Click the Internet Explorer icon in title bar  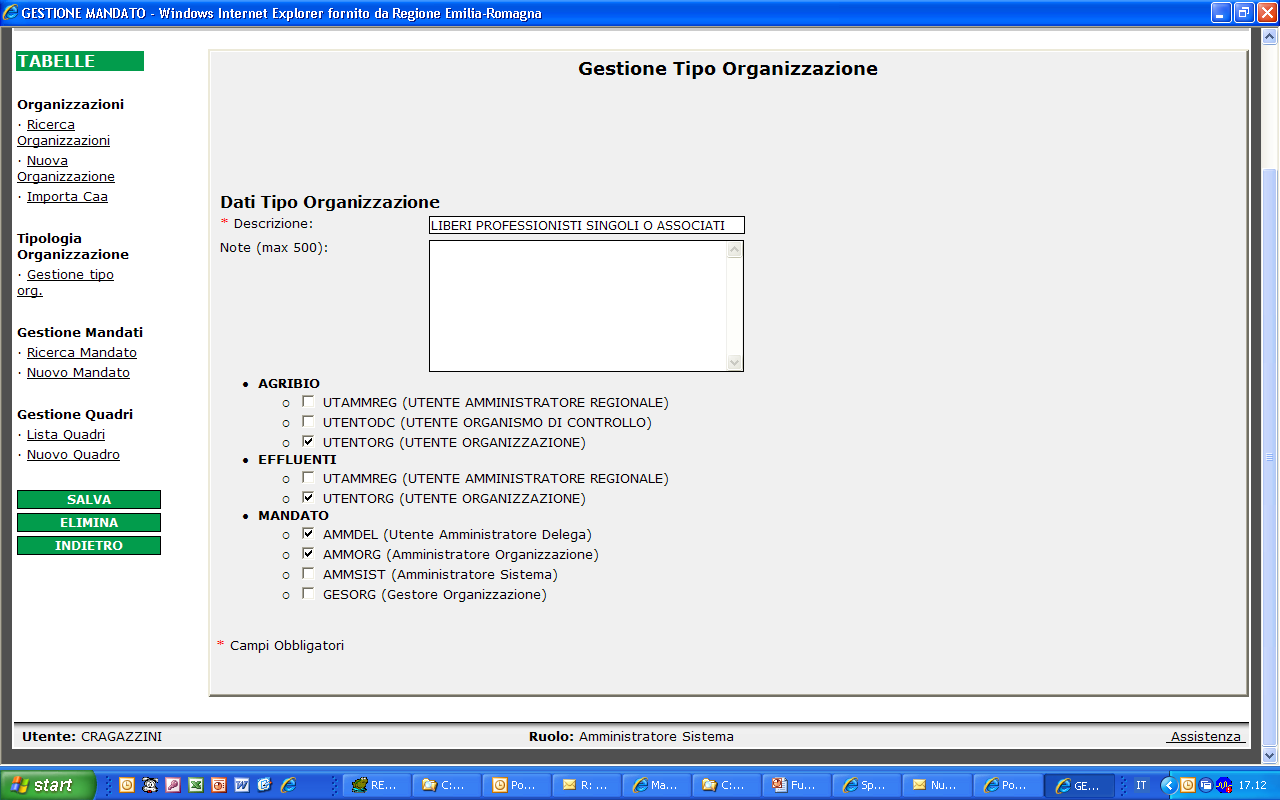pyautogui.click(x=11, y=13)
